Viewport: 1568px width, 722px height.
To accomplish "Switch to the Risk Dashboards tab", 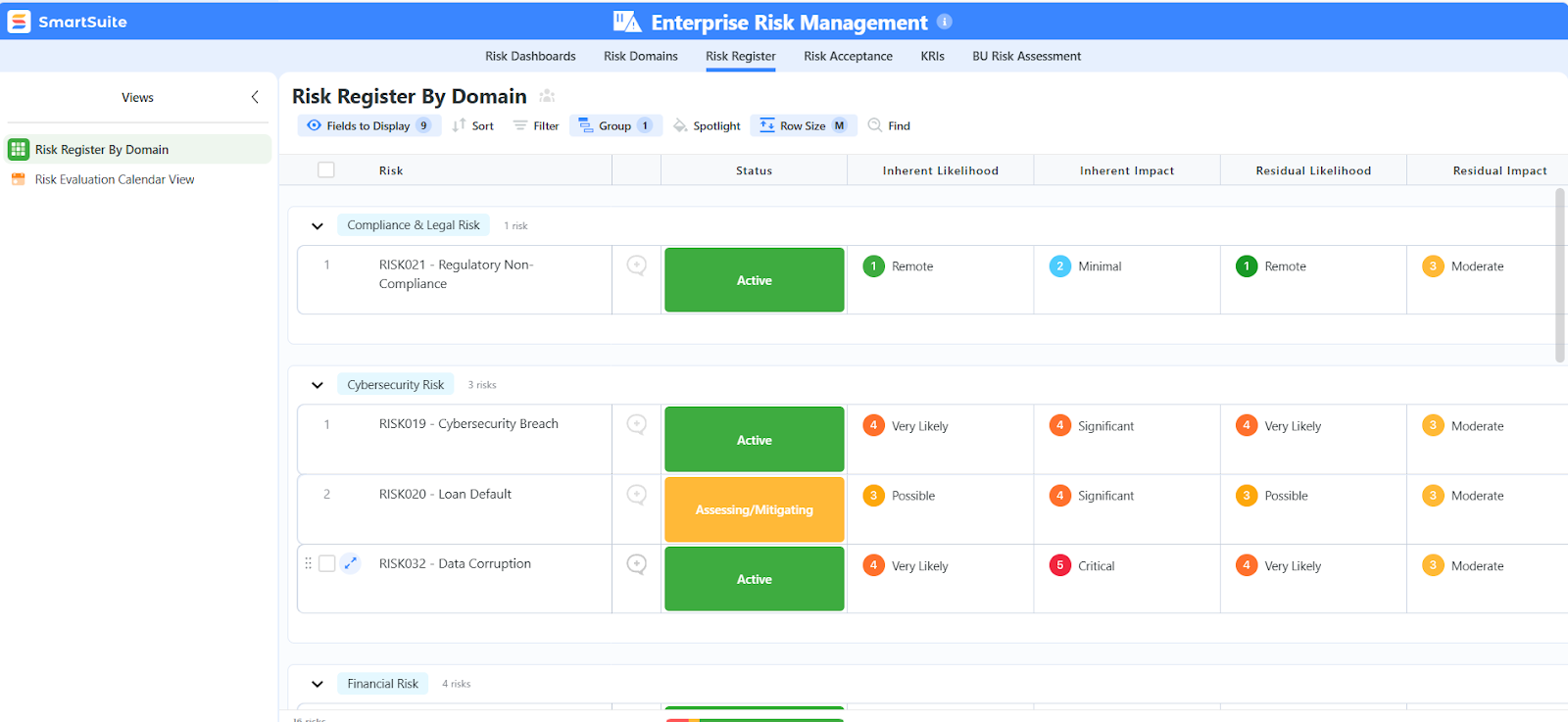I will pos(530,56).
